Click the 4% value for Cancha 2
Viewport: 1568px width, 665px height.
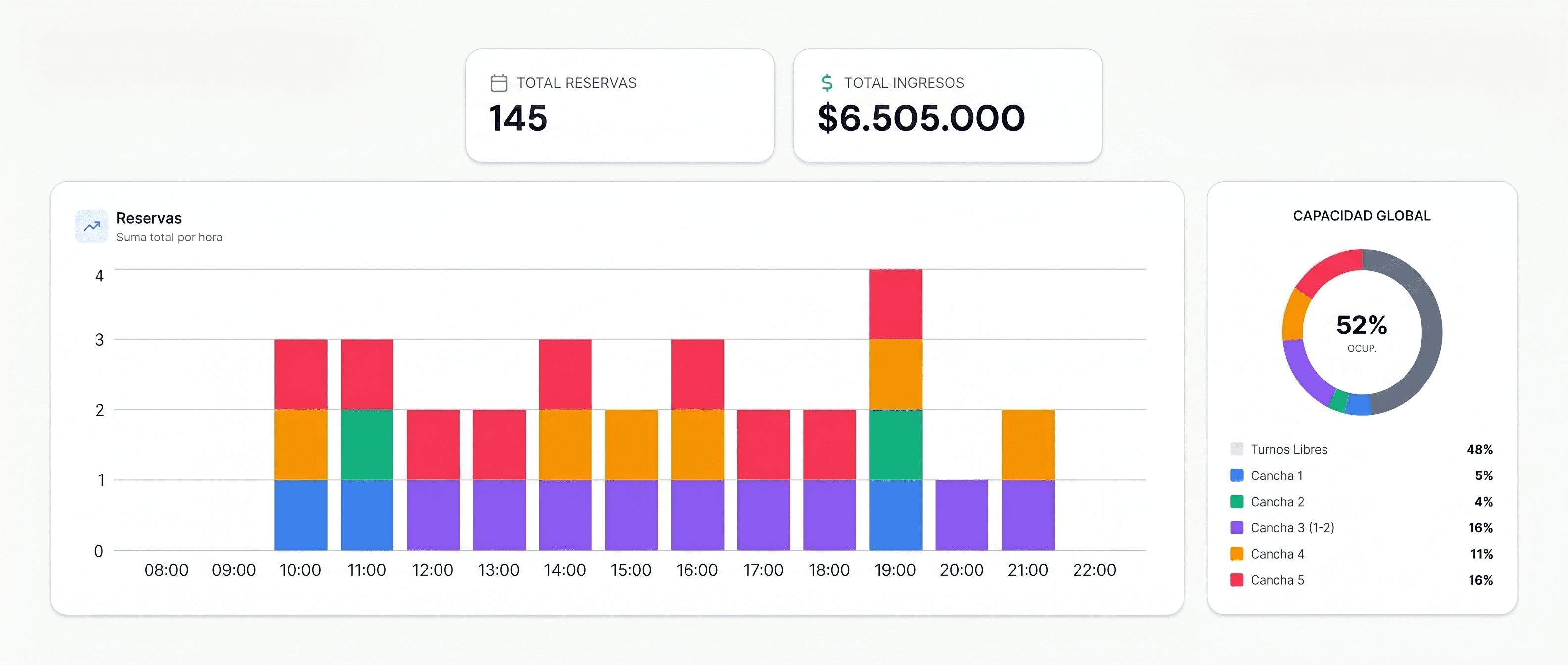pyautogui.click(x=1483, y=502)
